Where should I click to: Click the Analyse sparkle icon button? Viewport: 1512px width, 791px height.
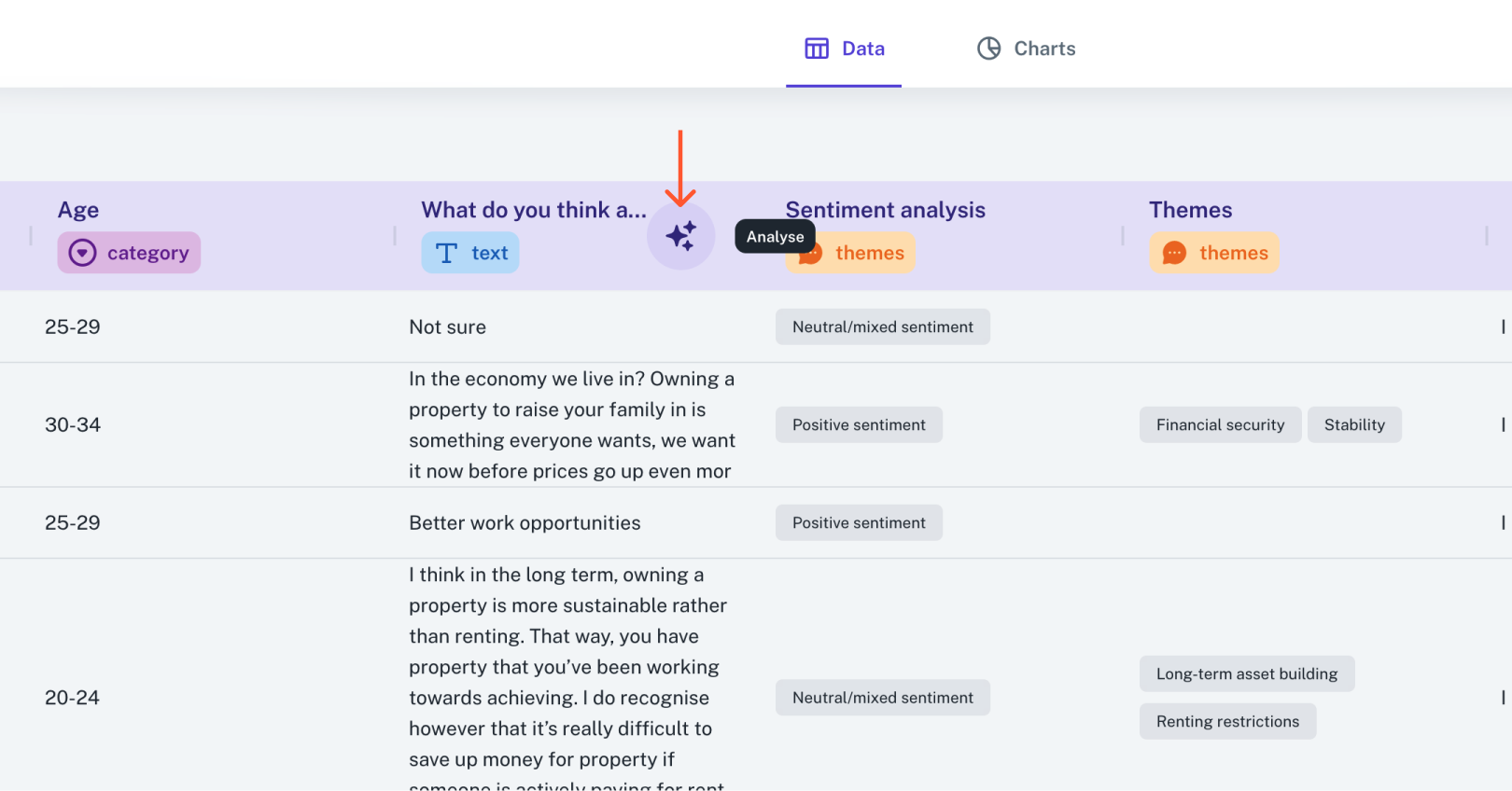[680, 236]
